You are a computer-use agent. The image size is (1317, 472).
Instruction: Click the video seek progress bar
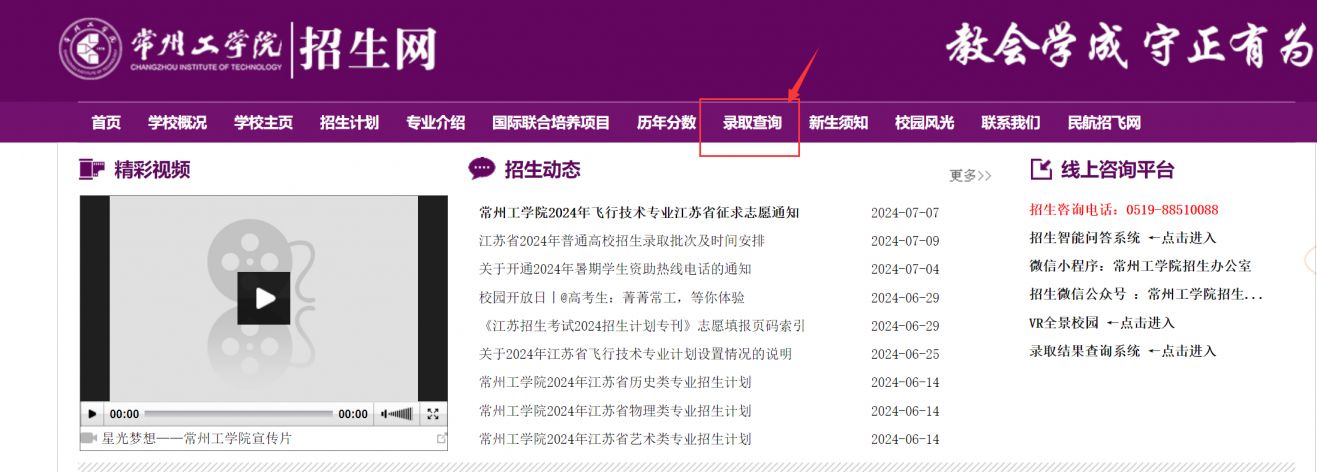(x=238, y=414)
